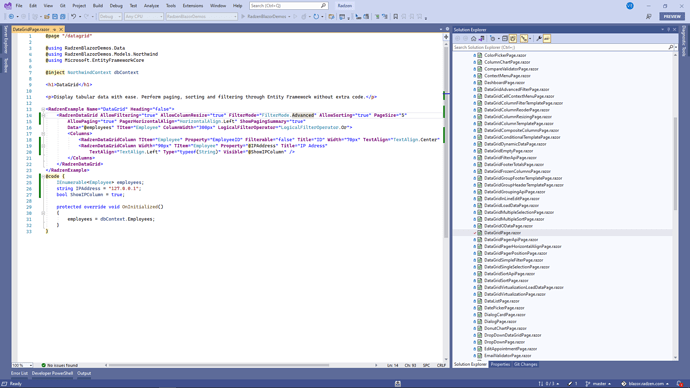
Task: Collapse the RadzenExample code block at line 13
Action: pyautogui.click(x=43, y=109)
